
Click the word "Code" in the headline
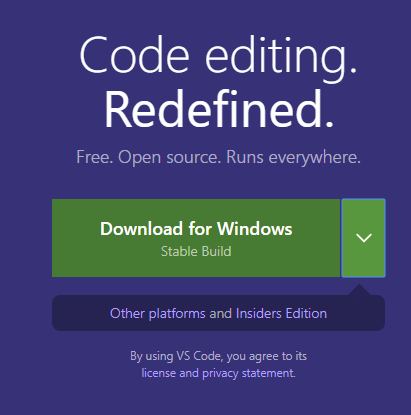click(134, 55)
